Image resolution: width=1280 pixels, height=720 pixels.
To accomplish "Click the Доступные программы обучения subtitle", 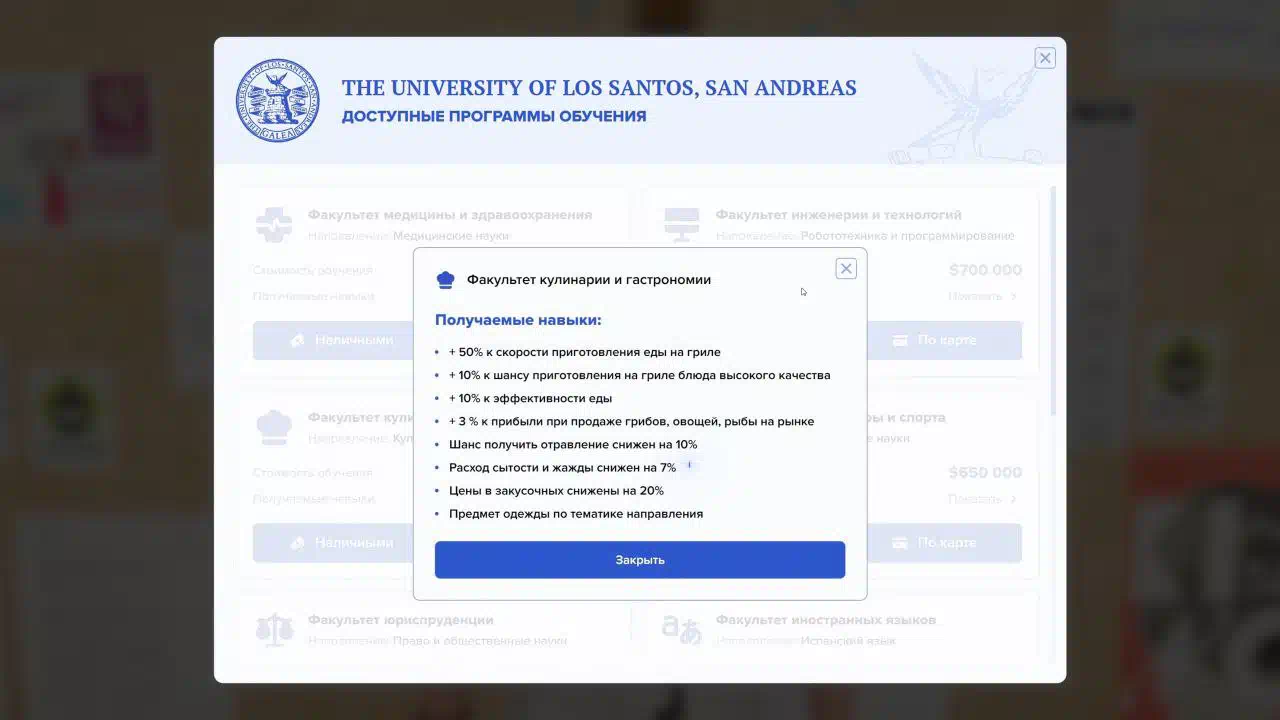I will [494, 116].
